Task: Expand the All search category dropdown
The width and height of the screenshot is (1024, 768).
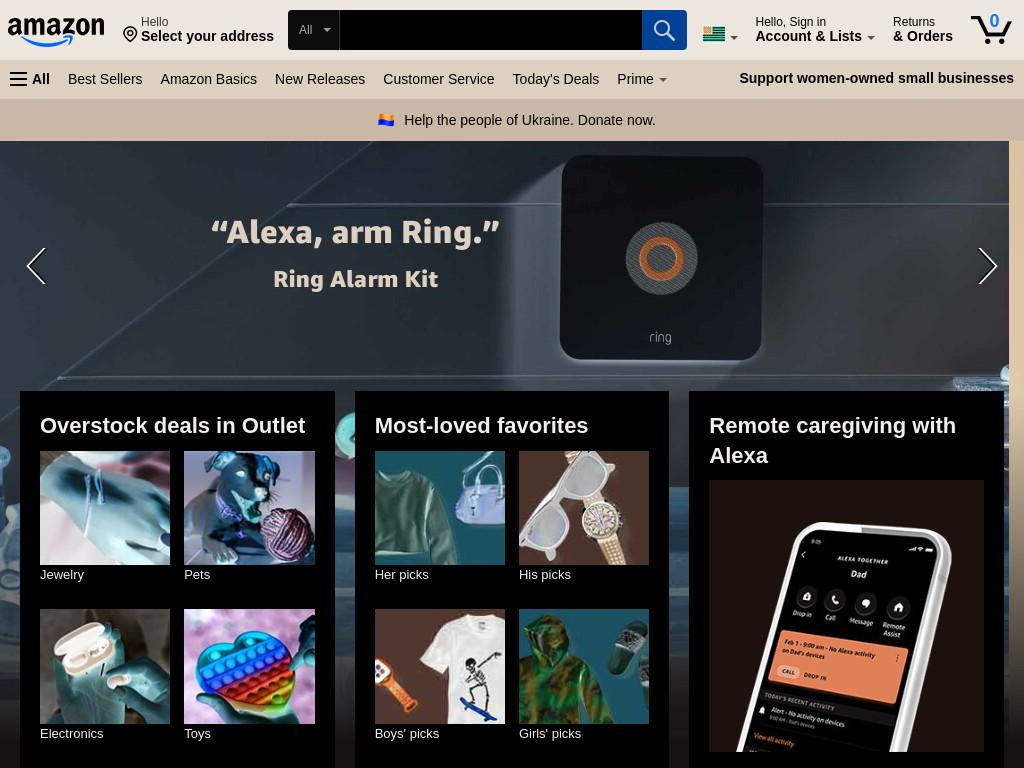Action: click(314, 30)
